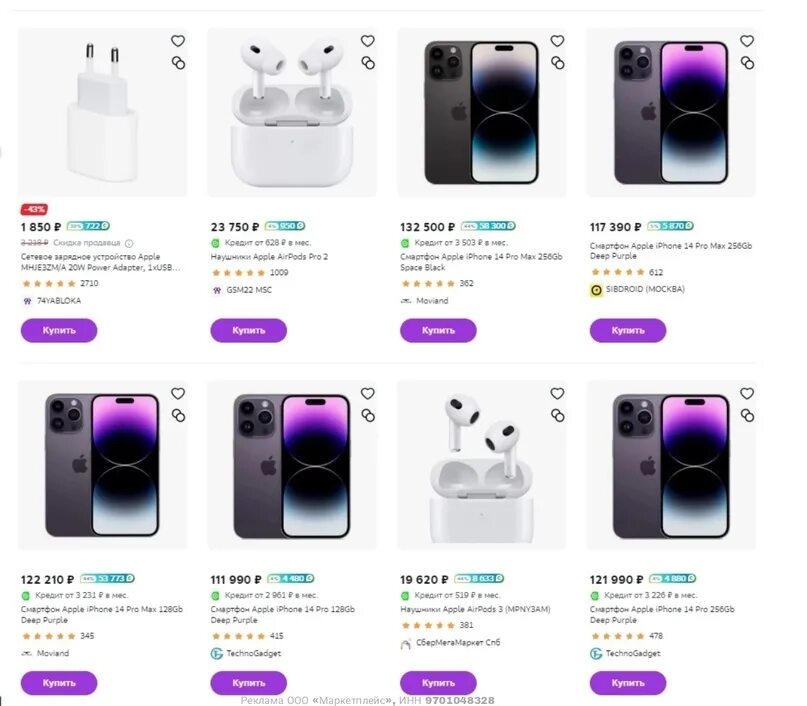Buy the AirPods 3 with Купить button
The height and width of the screenshot is (706, 807).
(438, 683)
